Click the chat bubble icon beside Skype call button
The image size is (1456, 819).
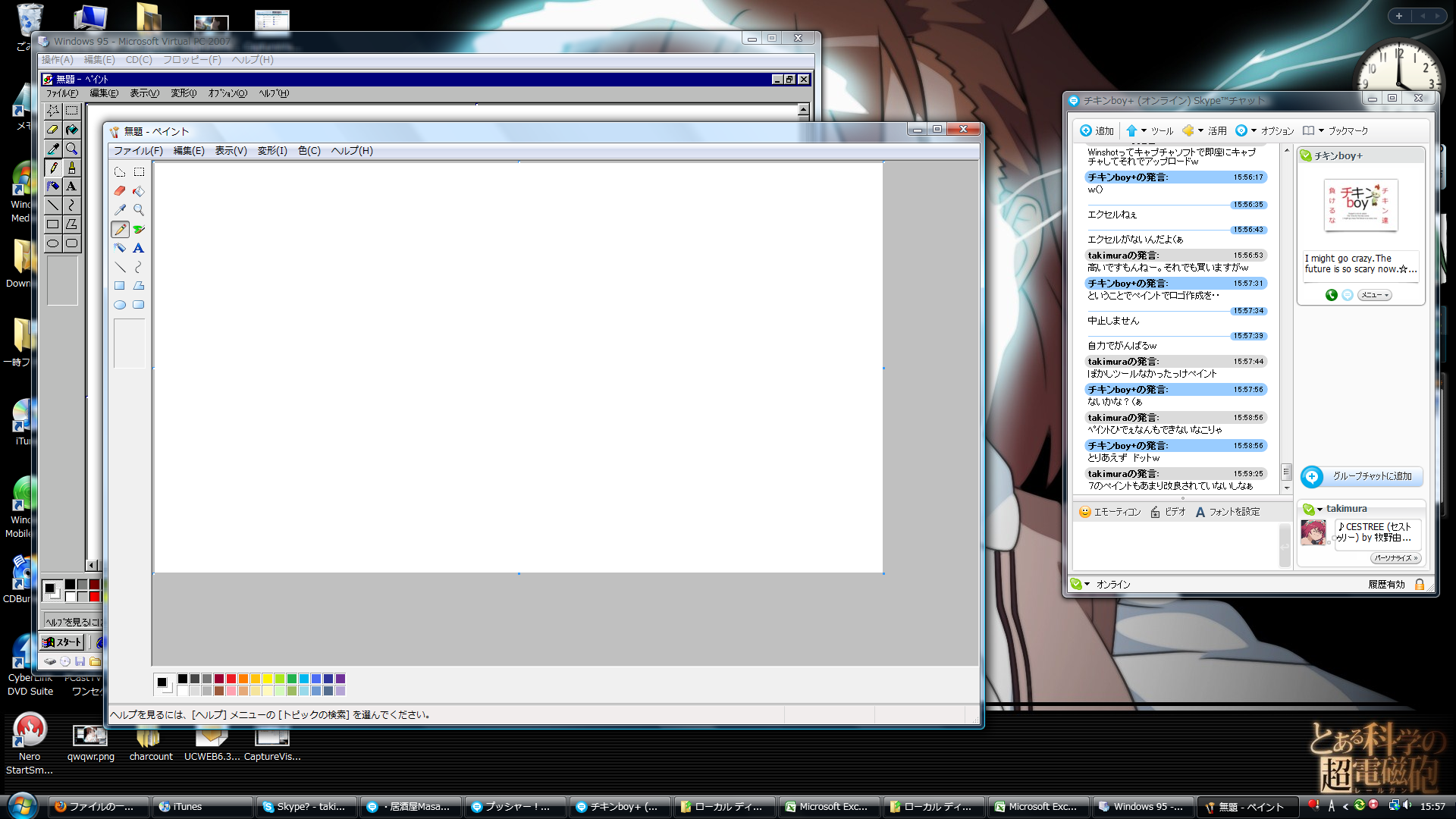click(1348, 295)
